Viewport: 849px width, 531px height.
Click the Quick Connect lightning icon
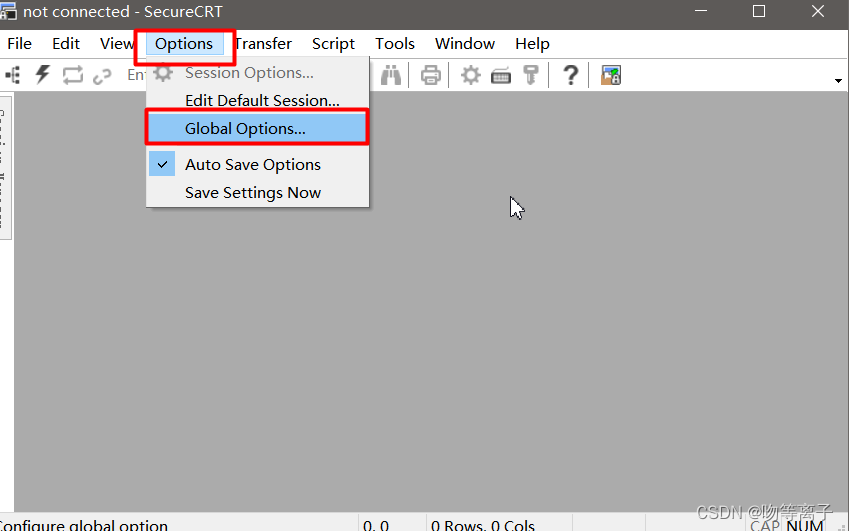pyautogui.click(x=42, y=75)
